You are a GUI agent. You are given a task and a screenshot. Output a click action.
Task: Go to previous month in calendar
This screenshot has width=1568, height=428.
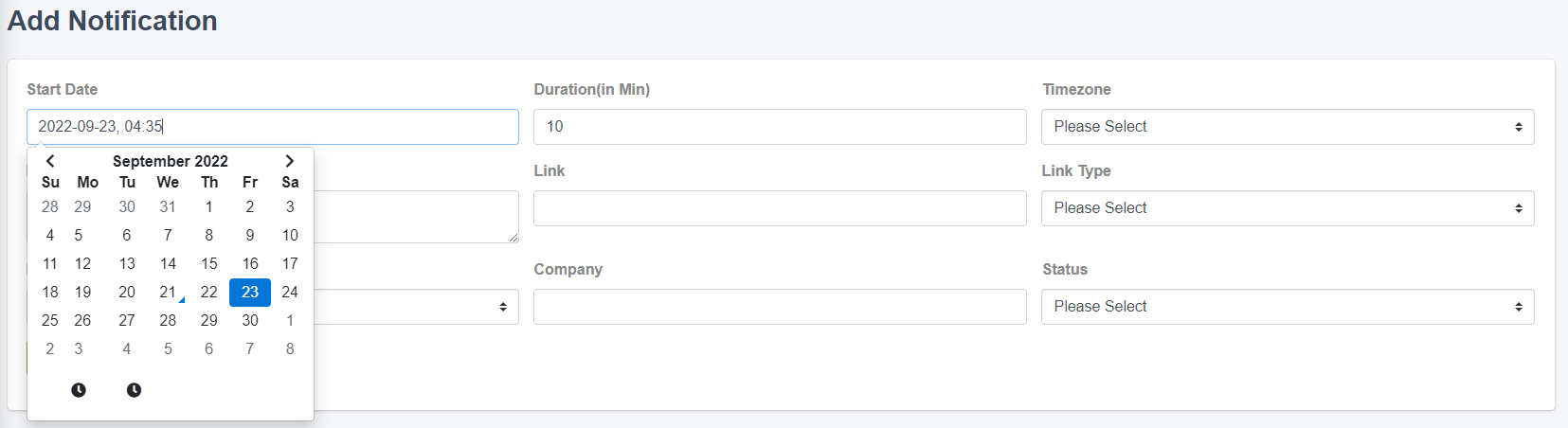coord(50,161)
